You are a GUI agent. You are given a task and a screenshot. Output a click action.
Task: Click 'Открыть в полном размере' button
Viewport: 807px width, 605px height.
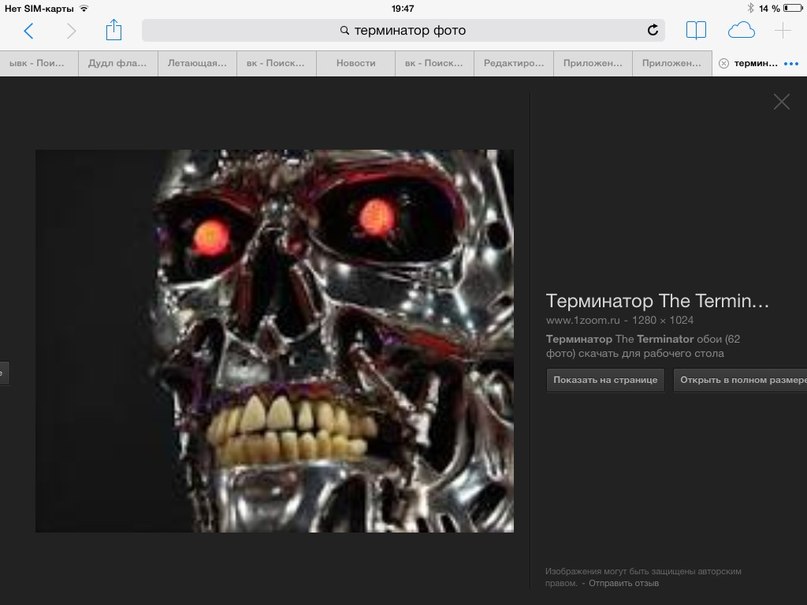[x=741, y=380]
